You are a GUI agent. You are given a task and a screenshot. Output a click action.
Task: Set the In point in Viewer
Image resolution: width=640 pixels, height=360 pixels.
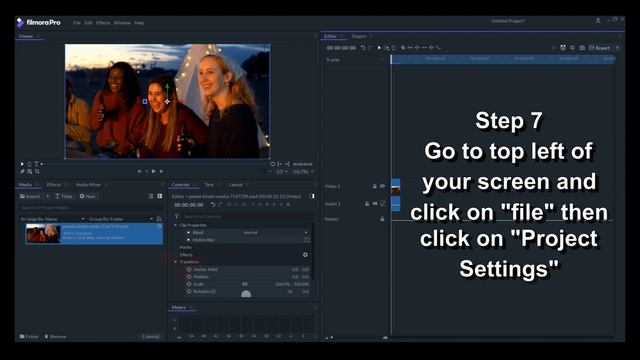(280, 164)
